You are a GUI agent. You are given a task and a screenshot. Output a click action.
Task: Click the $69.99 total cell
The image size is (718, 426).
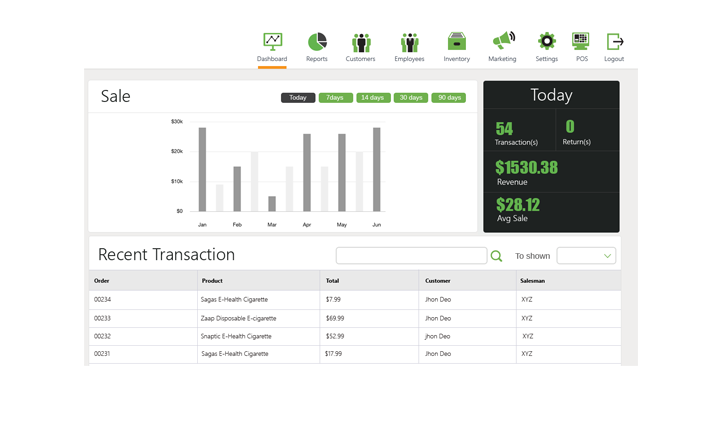pos(335,318)
